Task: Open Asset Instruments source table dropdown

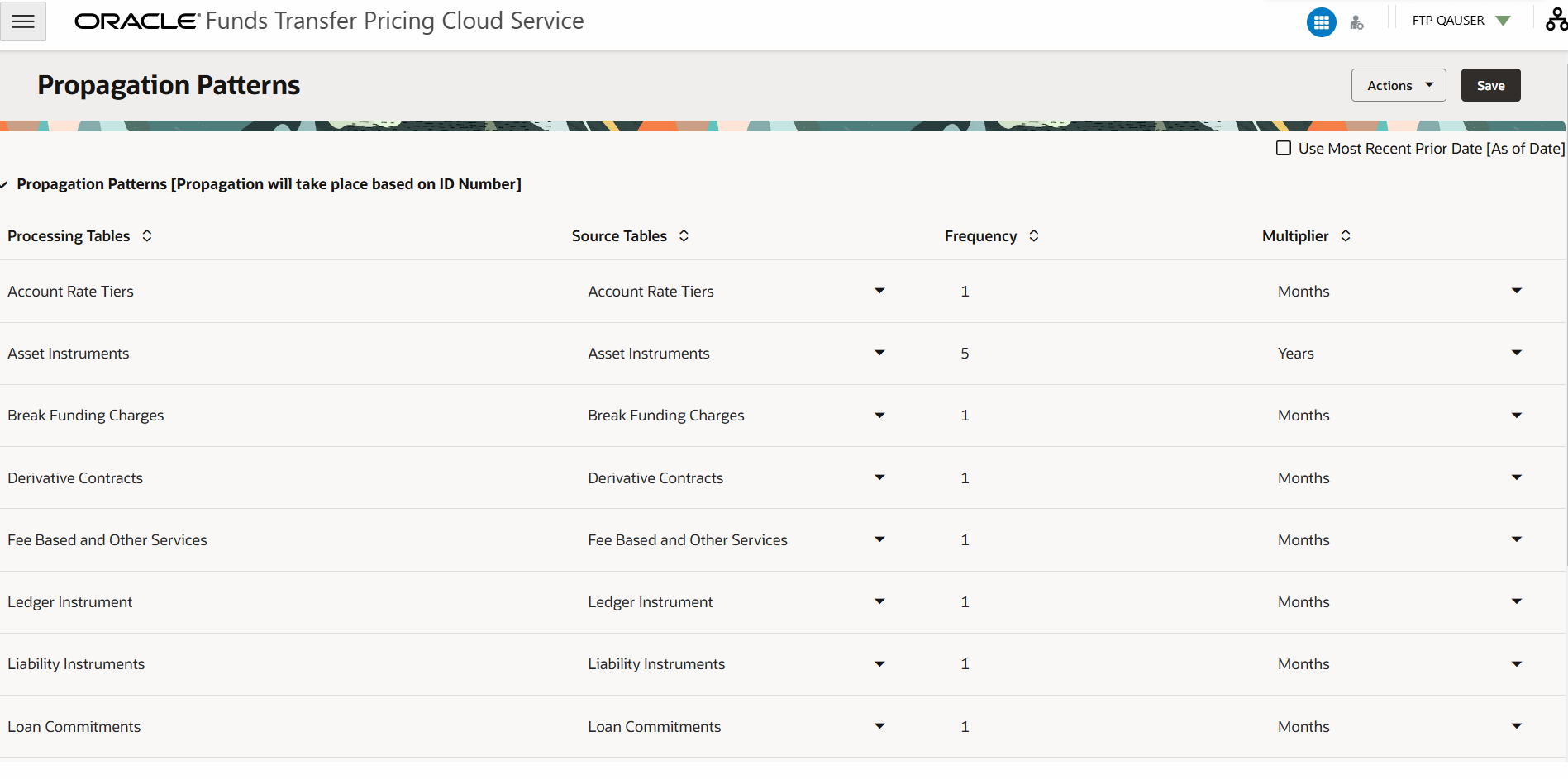Action: pos(879,353)
